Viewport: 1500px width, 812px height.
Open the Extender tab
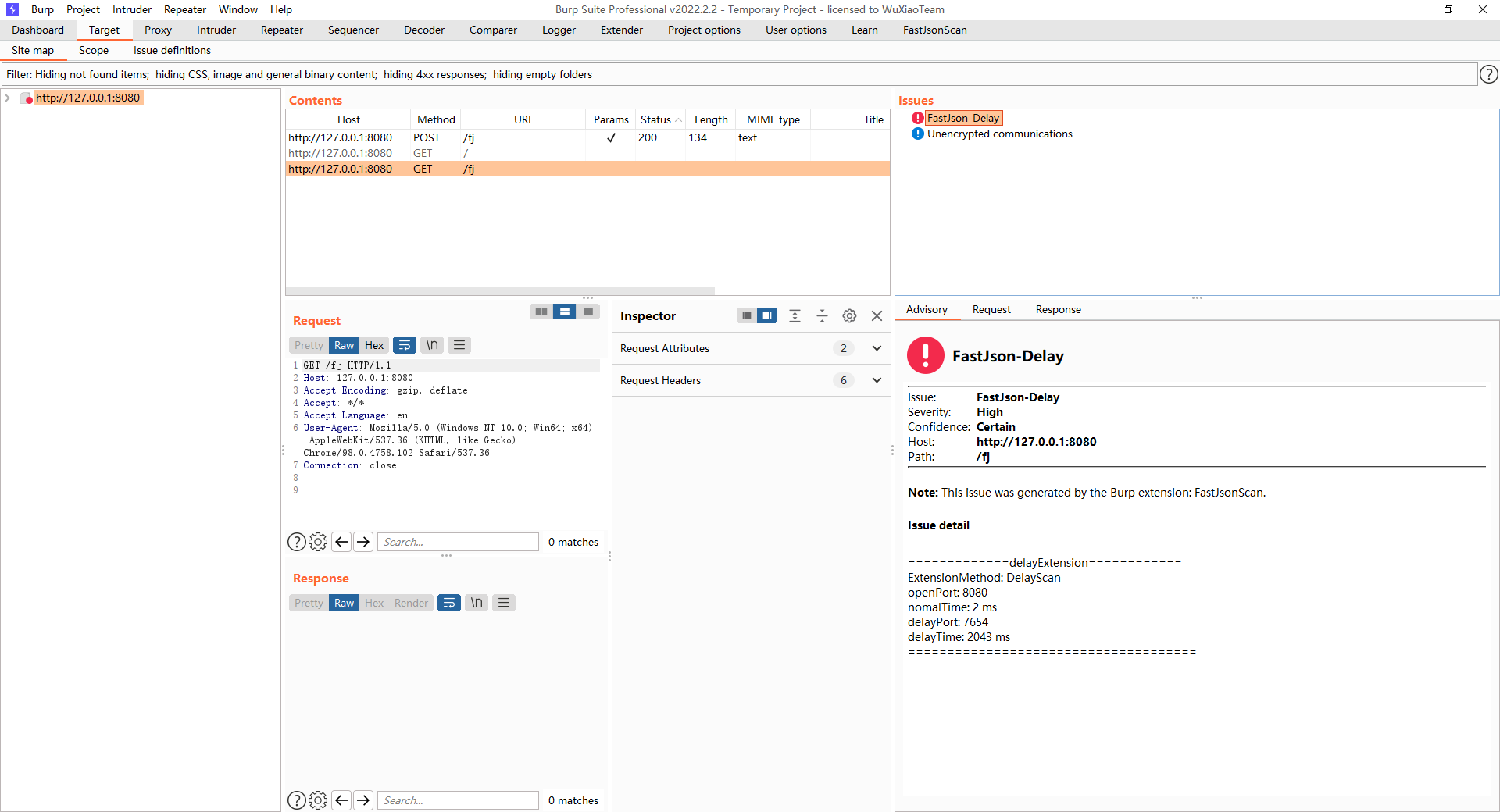point(622,30)
